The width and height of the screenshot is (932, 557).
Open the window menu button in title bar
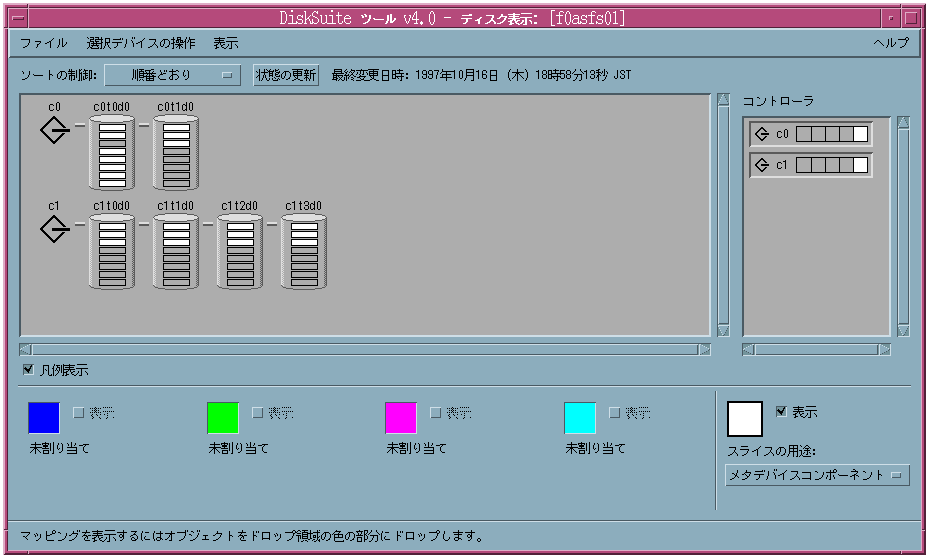18,18
